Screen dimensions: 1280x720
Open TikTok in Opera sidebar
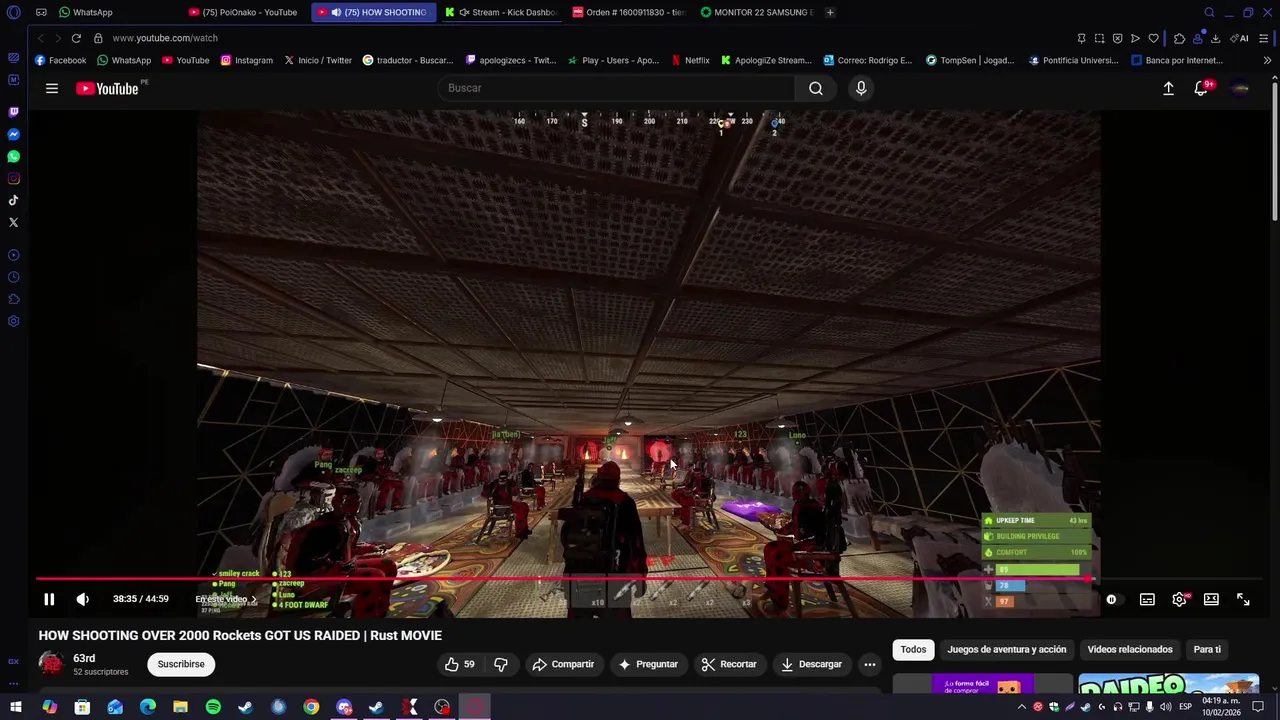(x=13, y=200)
